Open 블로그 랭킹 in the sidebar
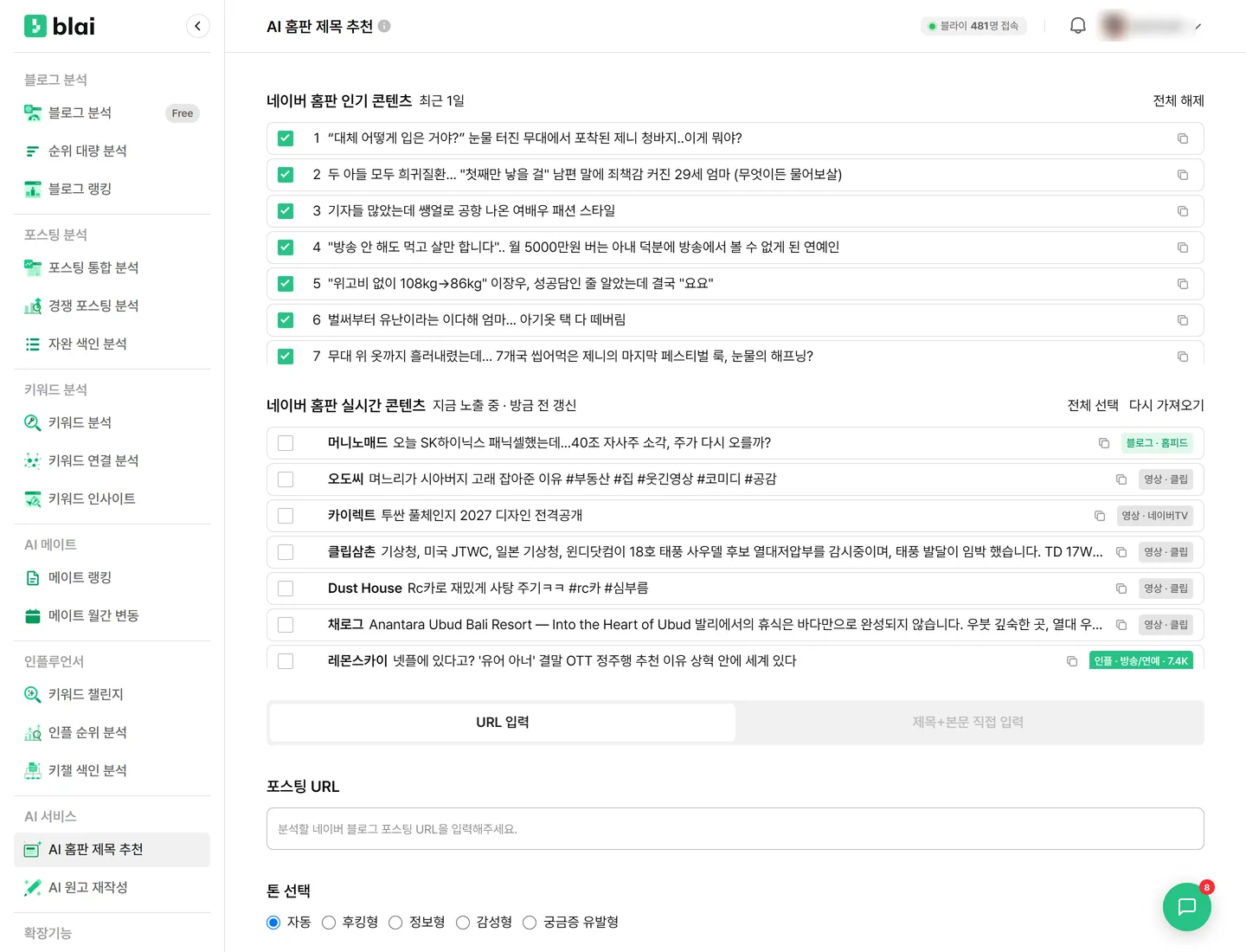The height and width of the screenshot is (952, 1246). (112, 189)
